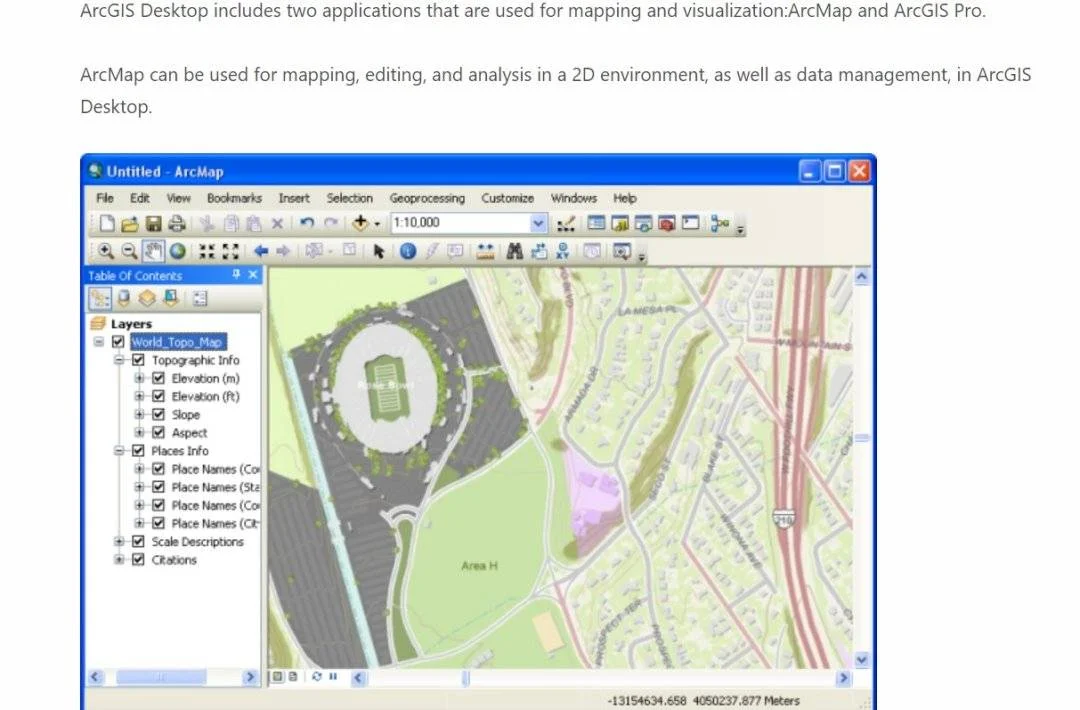Open the Editor toolbar icon
Image resolution: width=1080 pixels, height=710 pixels.
(x=566, y=223)
